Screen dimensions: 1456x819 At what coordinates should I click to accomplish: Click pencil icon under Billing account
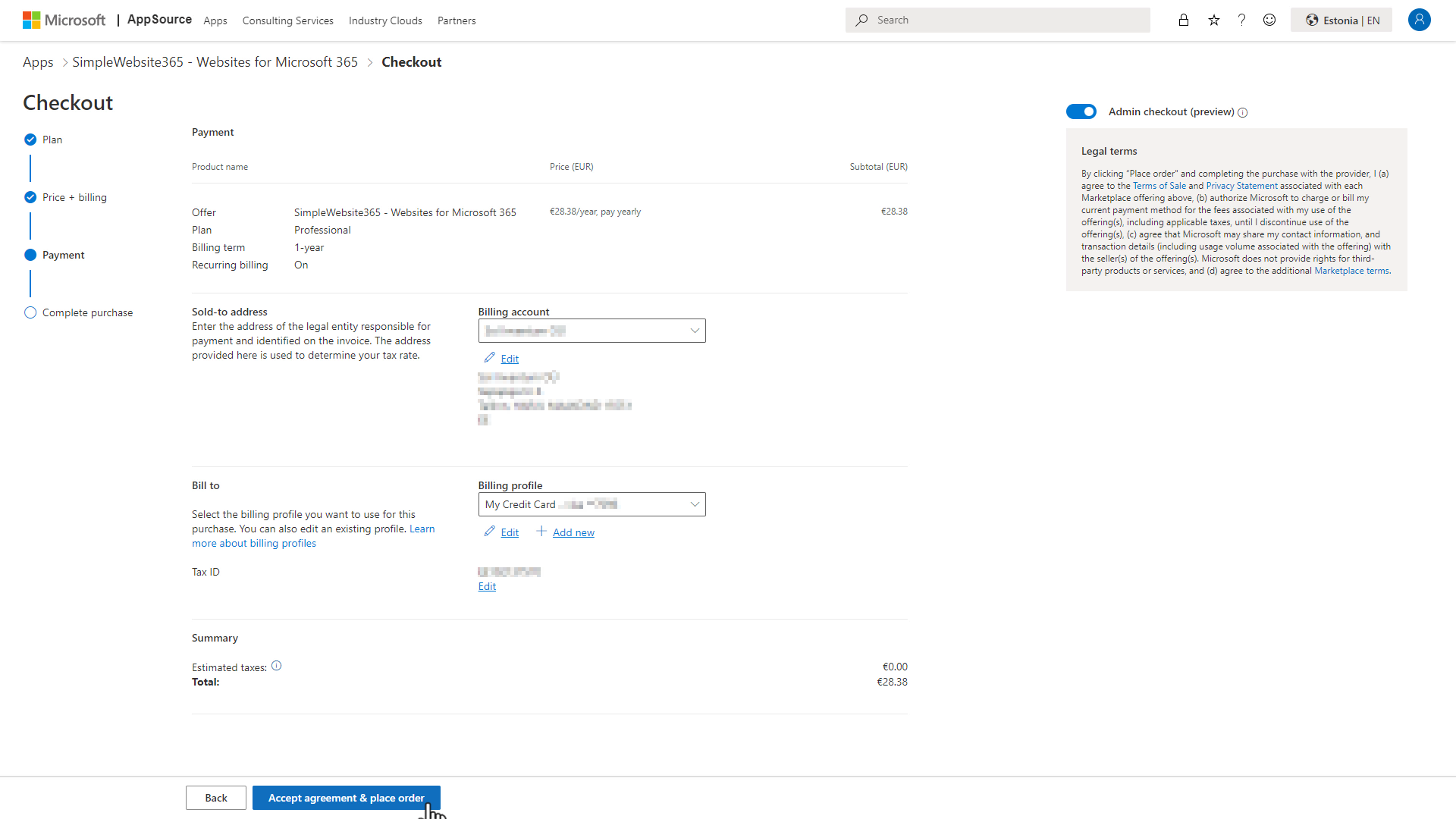(490, 358)
